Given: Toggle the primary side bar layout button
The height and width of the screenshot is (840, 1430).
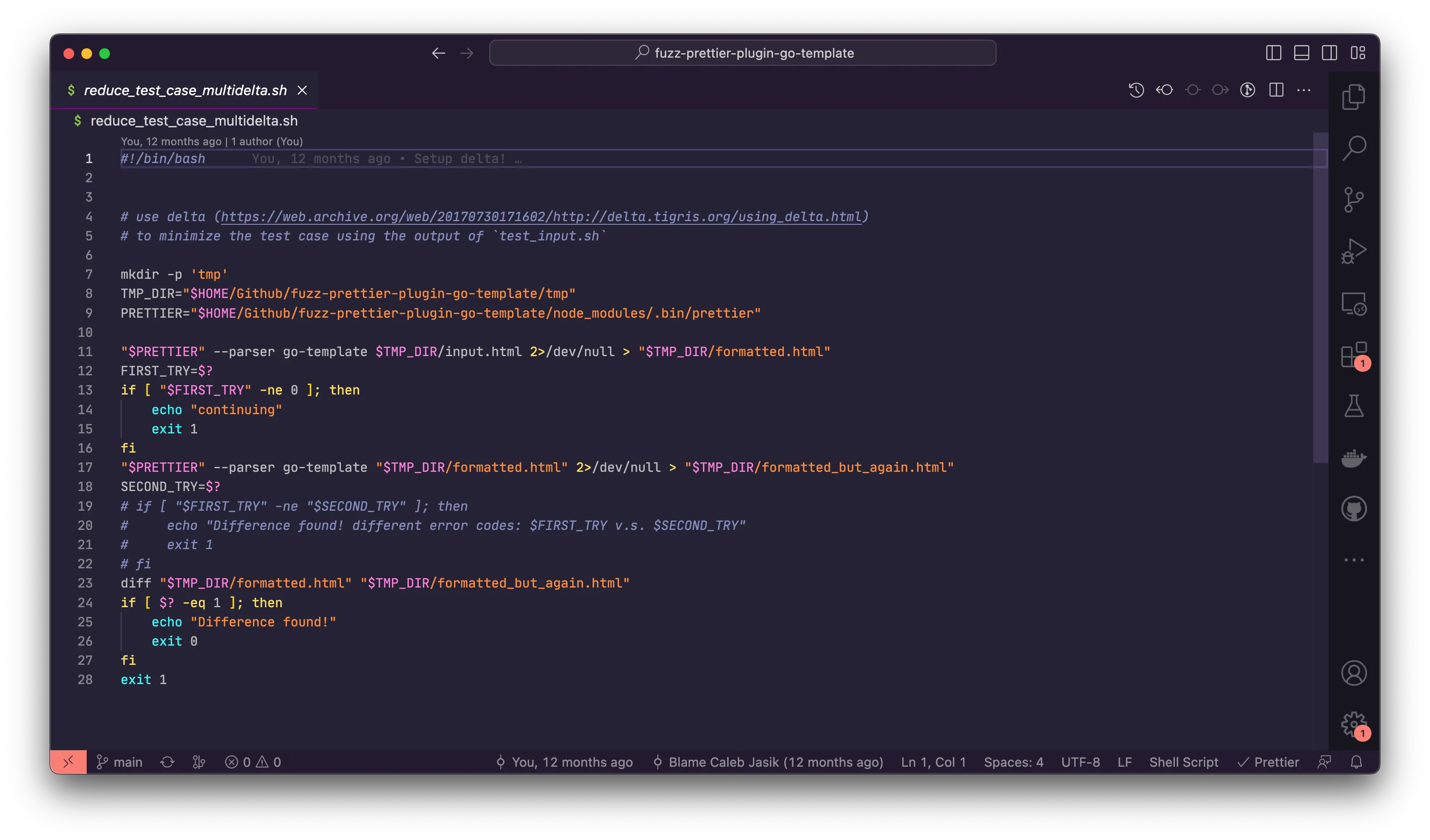Looking at the screenshot, I should click(1274, 53).
